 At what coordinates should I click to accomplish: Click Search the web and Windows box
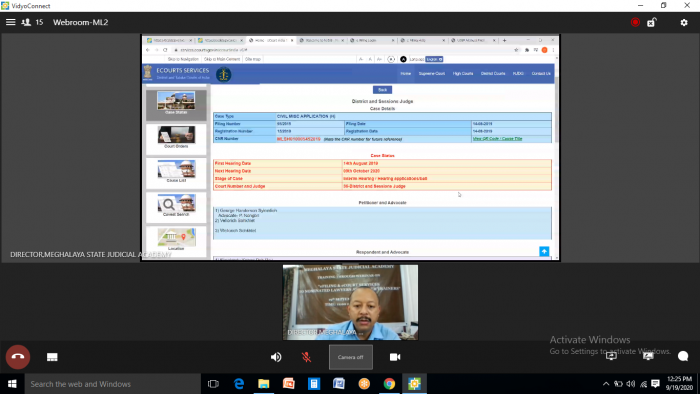pyautogui.click(x=112, y=384)
